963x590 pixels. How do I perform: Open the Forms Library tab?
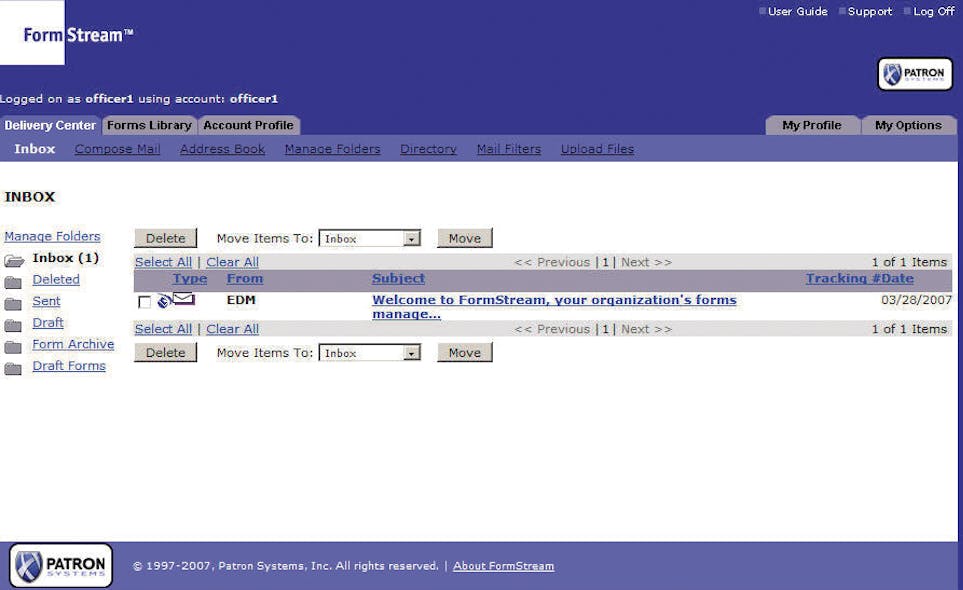149,125
